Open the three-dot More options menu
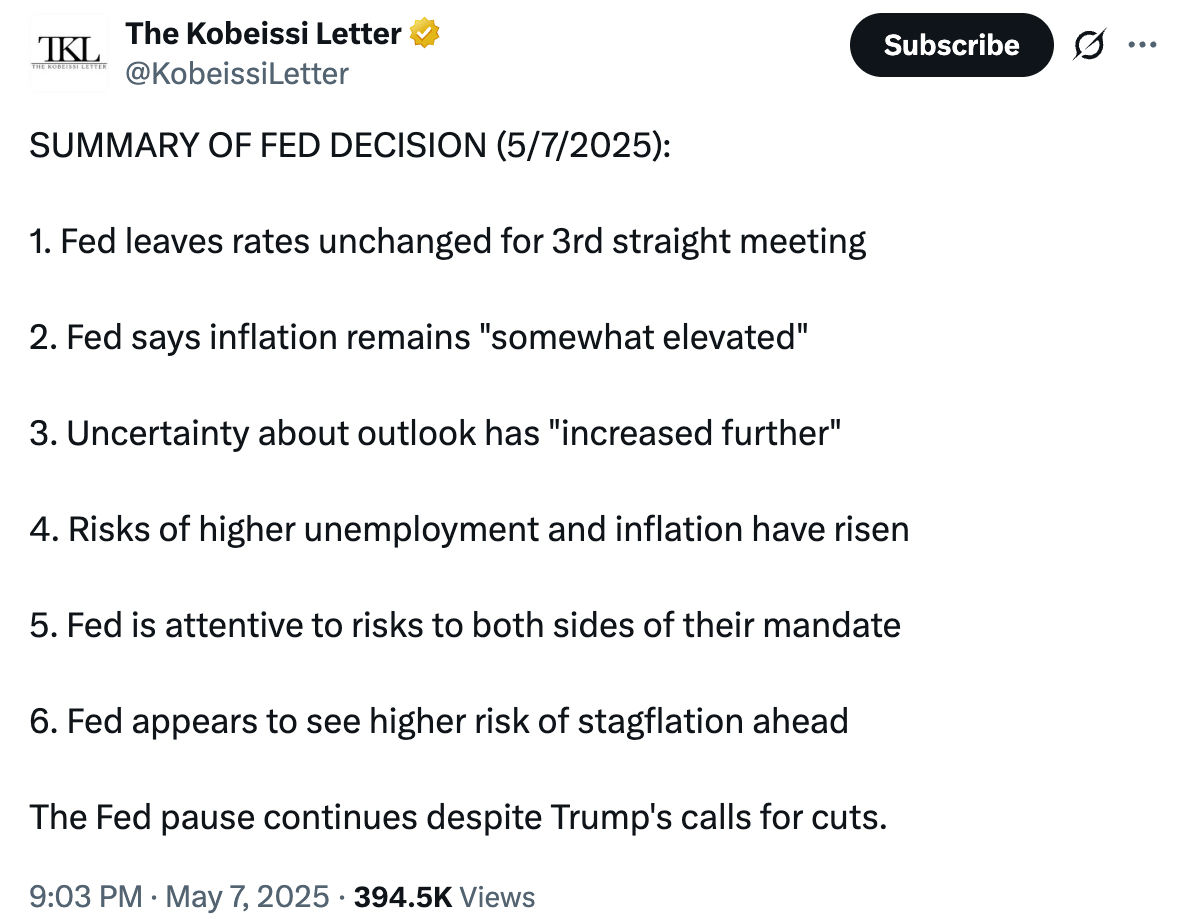Screen dimensions: 1179x919 (x=1141, y=45)
